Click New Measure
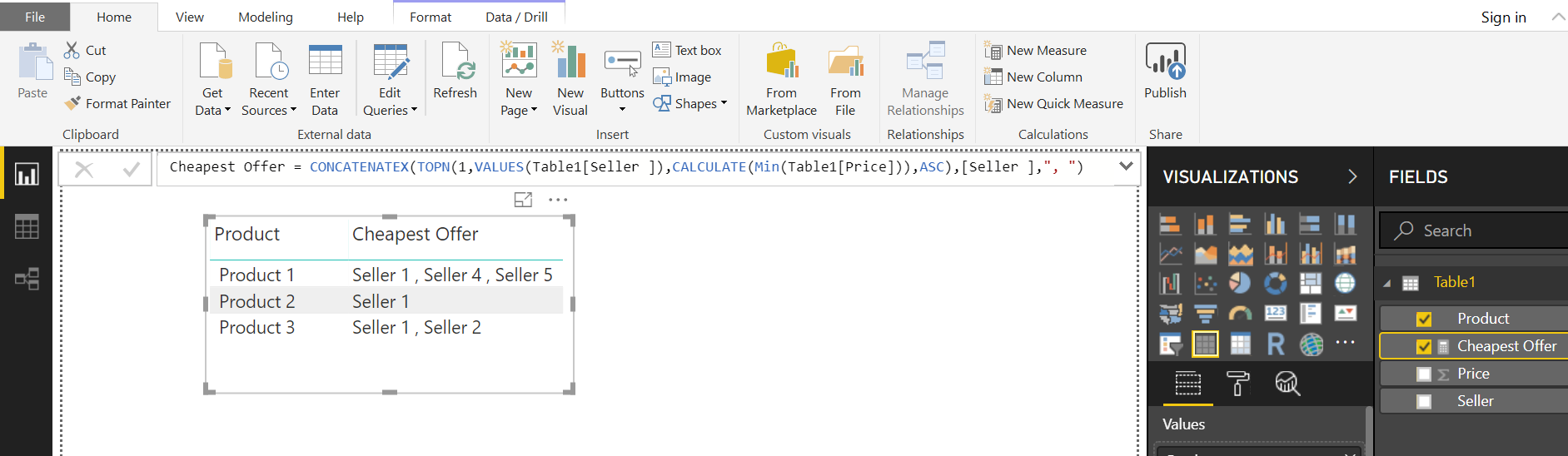 point(1036,50)
